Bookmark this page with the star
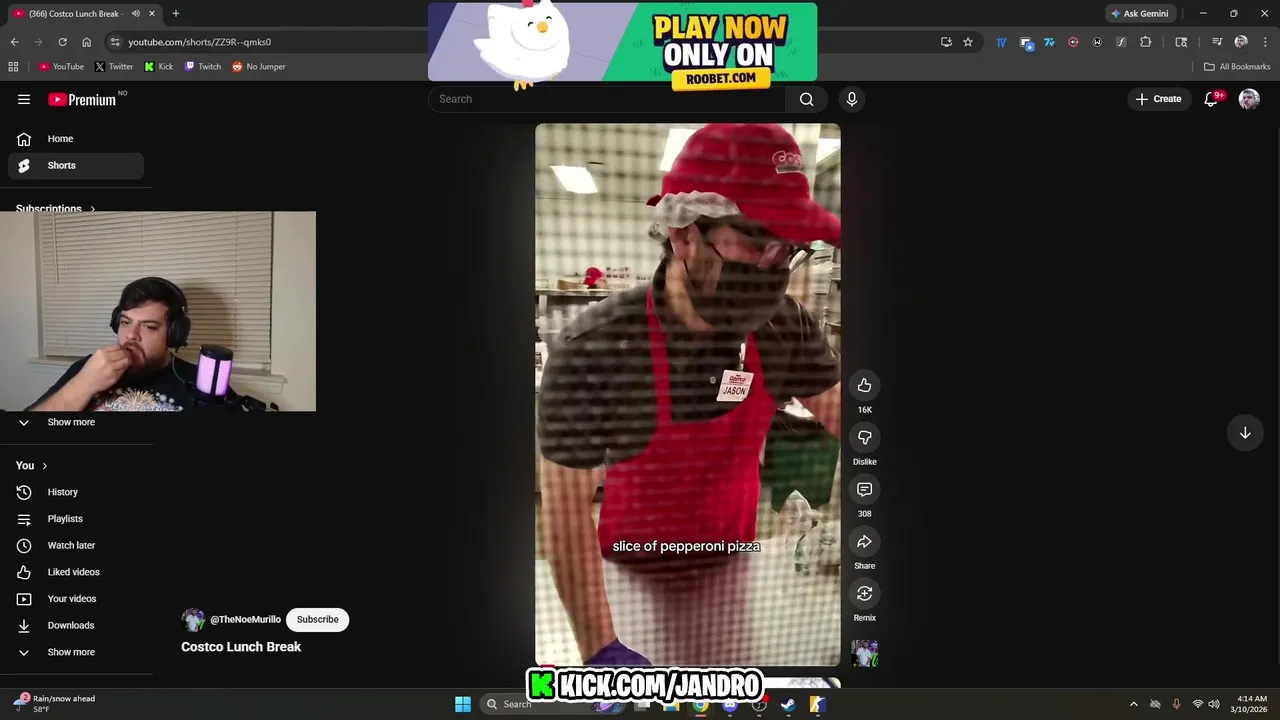Viewport: 1280px width, 720px height. point(968,42)
